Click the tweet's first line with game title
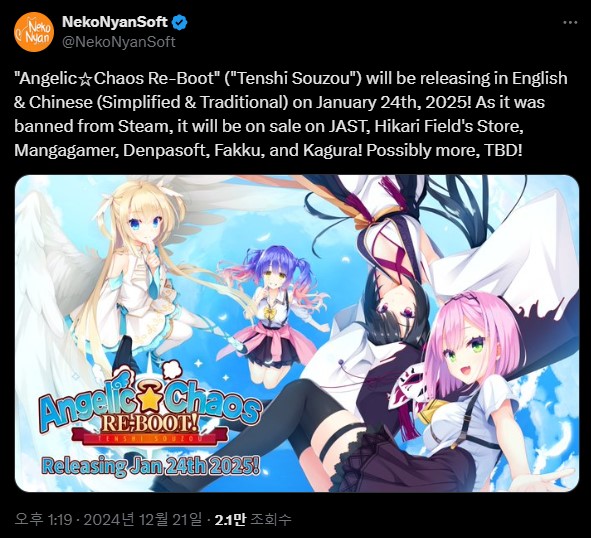This screenshot has width=591, height=538. click(291, 78)
